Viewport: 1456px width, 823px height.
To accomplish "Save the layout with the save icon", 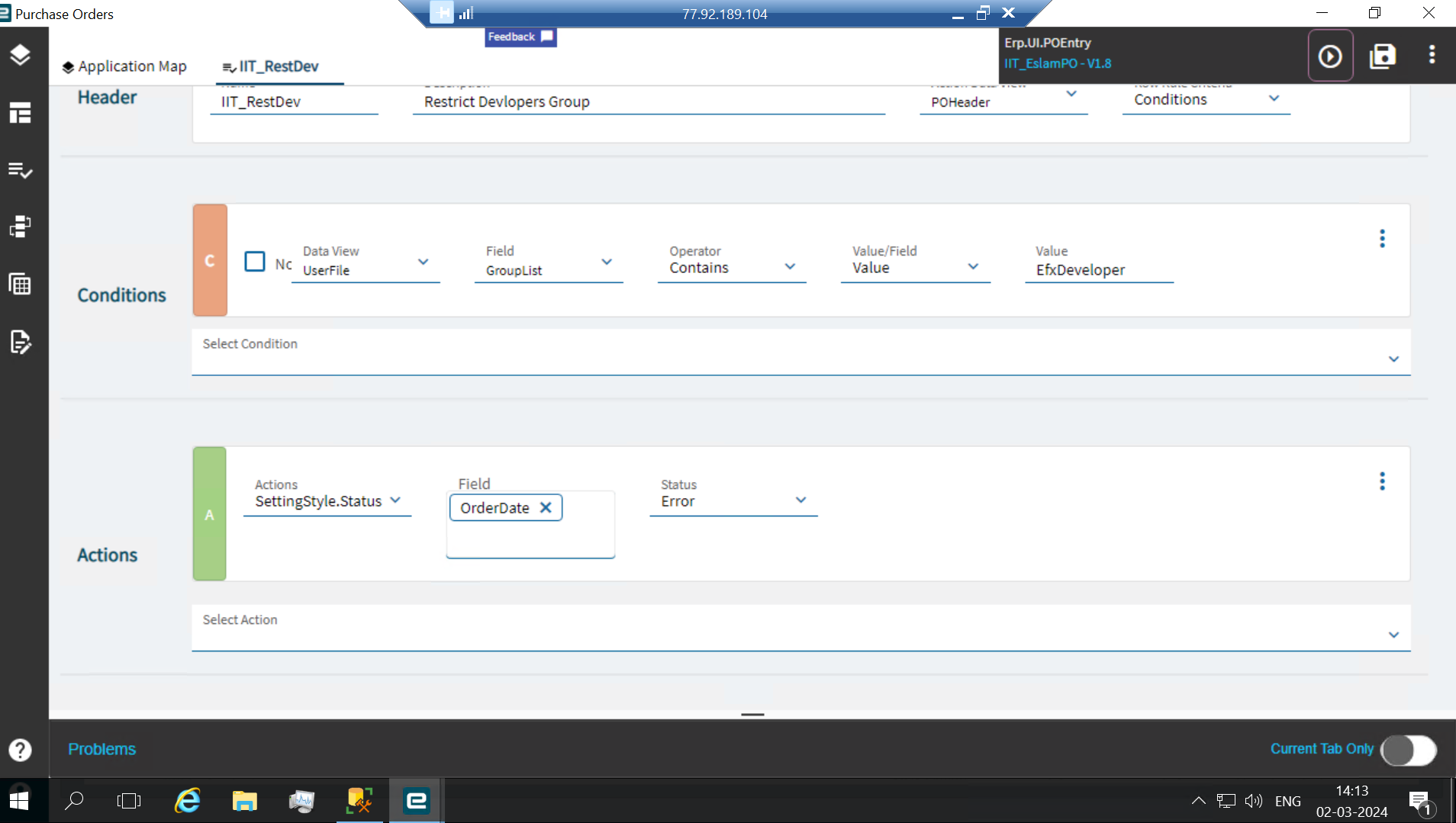I will coord(1384,55).
